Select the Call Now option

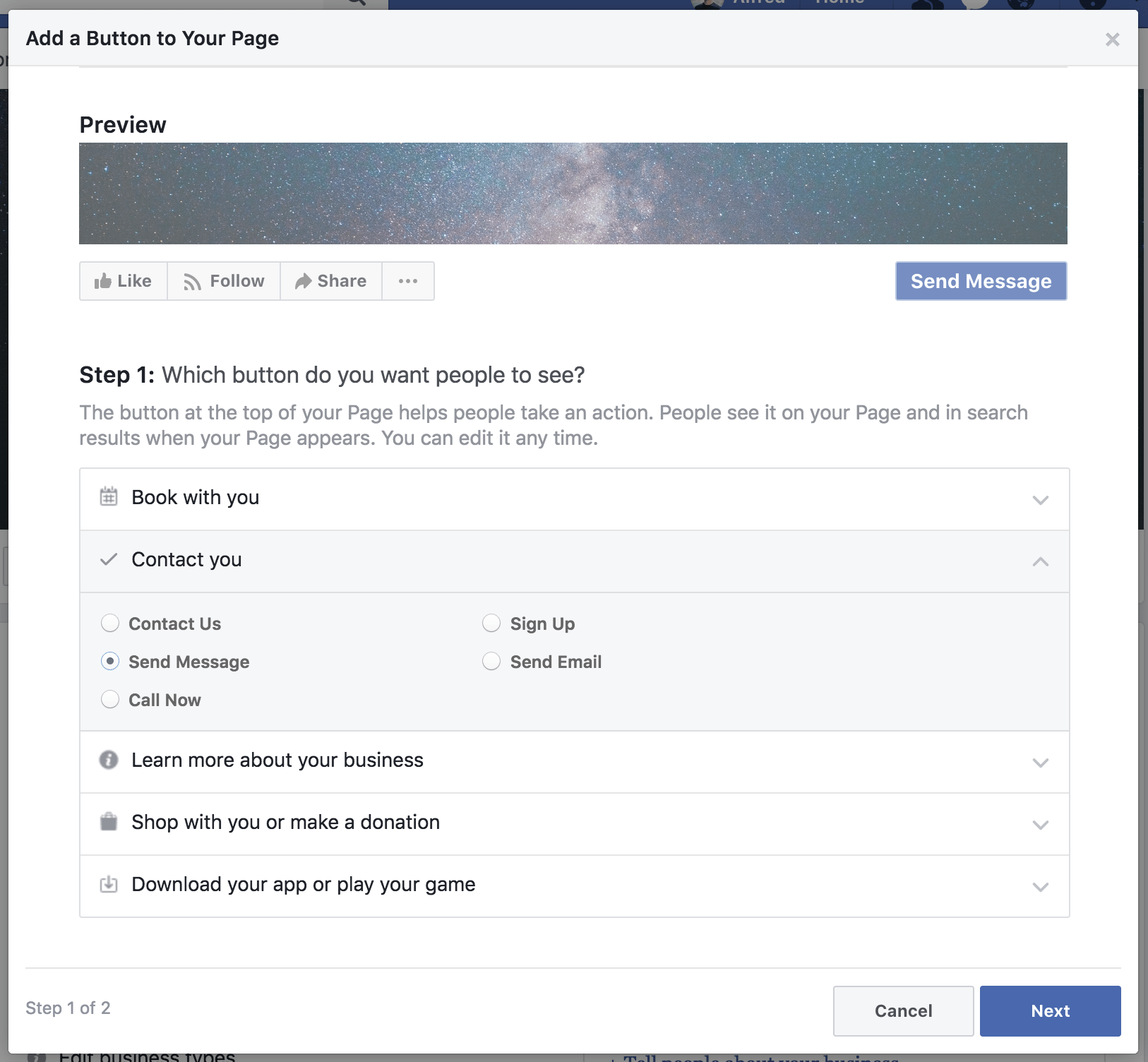point(110,699)
